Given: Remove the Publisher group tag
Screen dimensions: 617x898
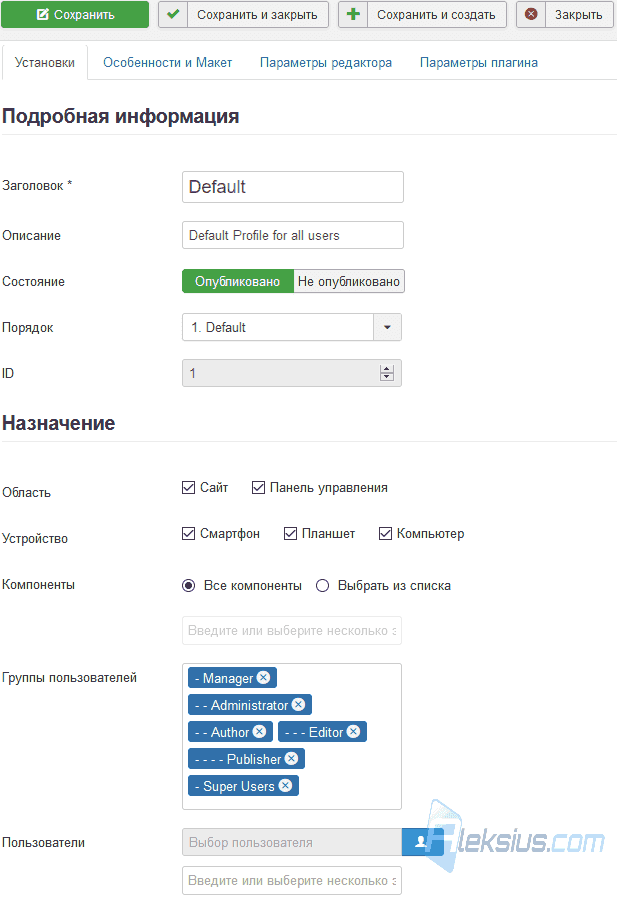Looking at the screenshot, I should (292, 758).
